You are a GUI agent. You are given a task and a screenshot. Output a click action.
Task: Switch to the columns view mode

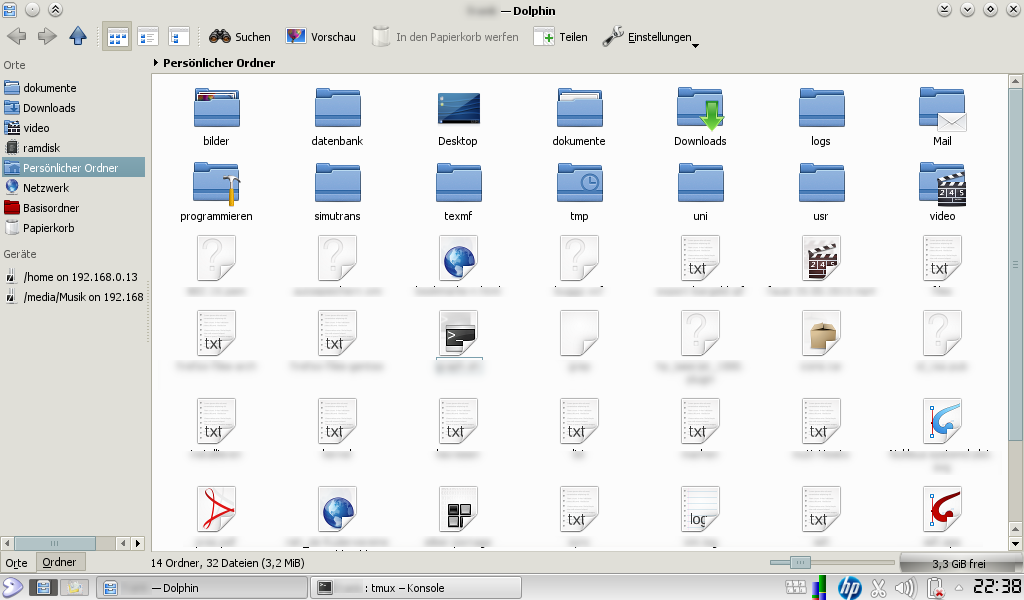(x=179, y=37)
